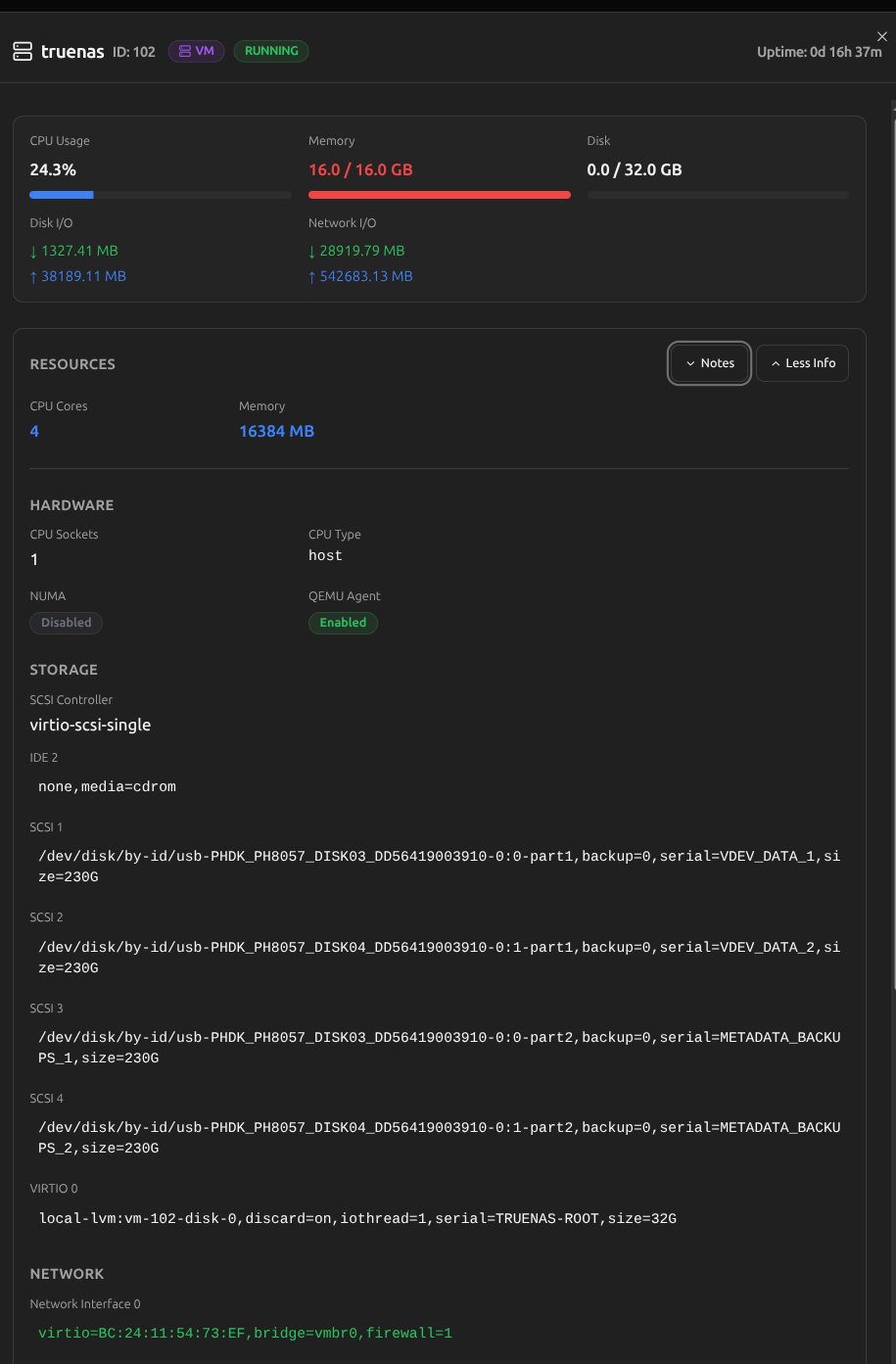The height and width of the screenshot is (1364, 896).
Task: Collapse details with Less Info
Action: (x=802, y=363)
